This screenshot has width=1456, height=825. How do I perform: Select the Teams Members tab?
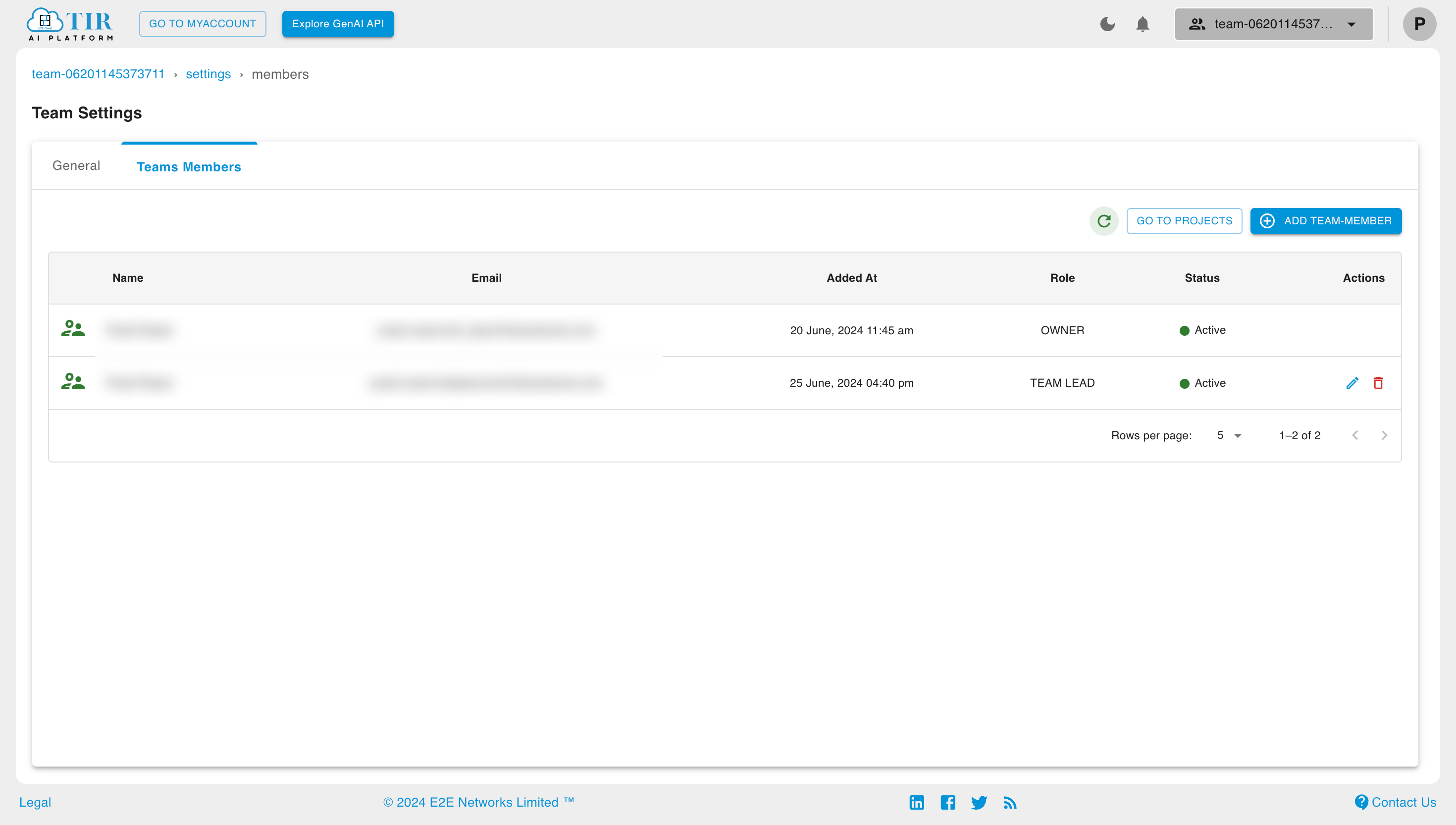click(189, 167)
